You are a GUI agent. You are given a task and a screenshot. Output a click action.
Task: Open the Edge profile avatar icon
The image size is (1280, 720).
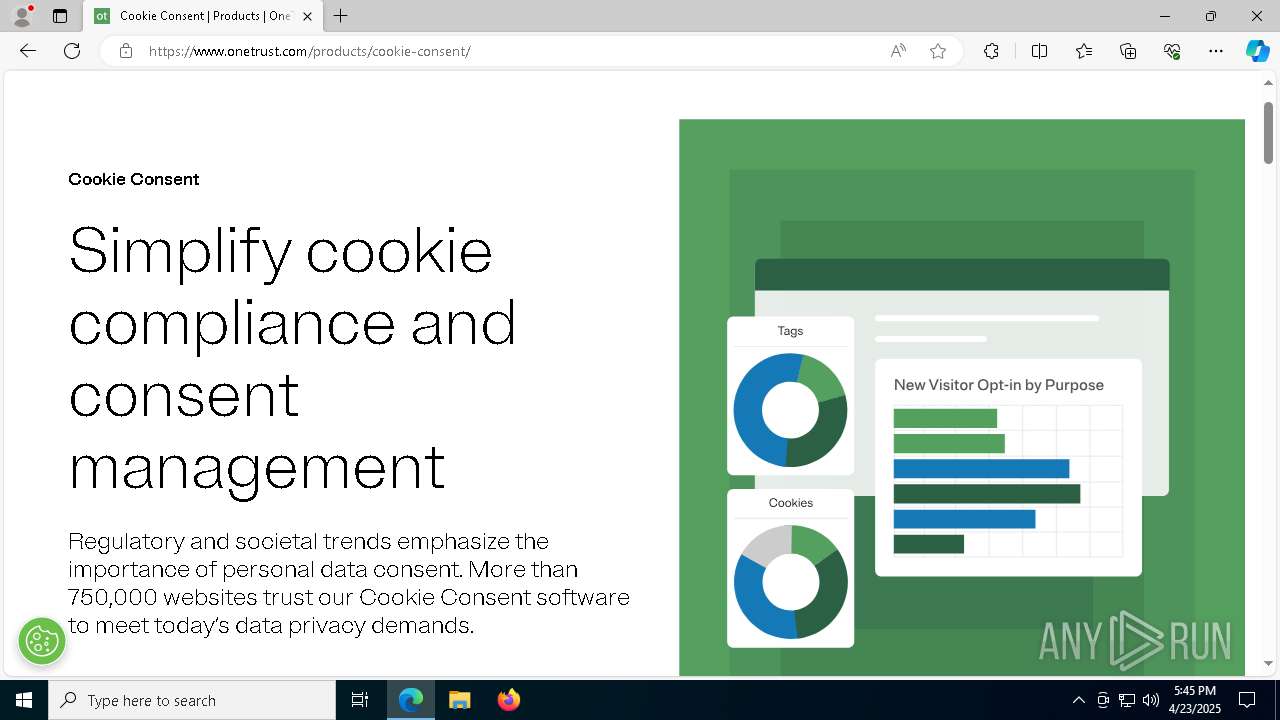(x=22, y=16)
